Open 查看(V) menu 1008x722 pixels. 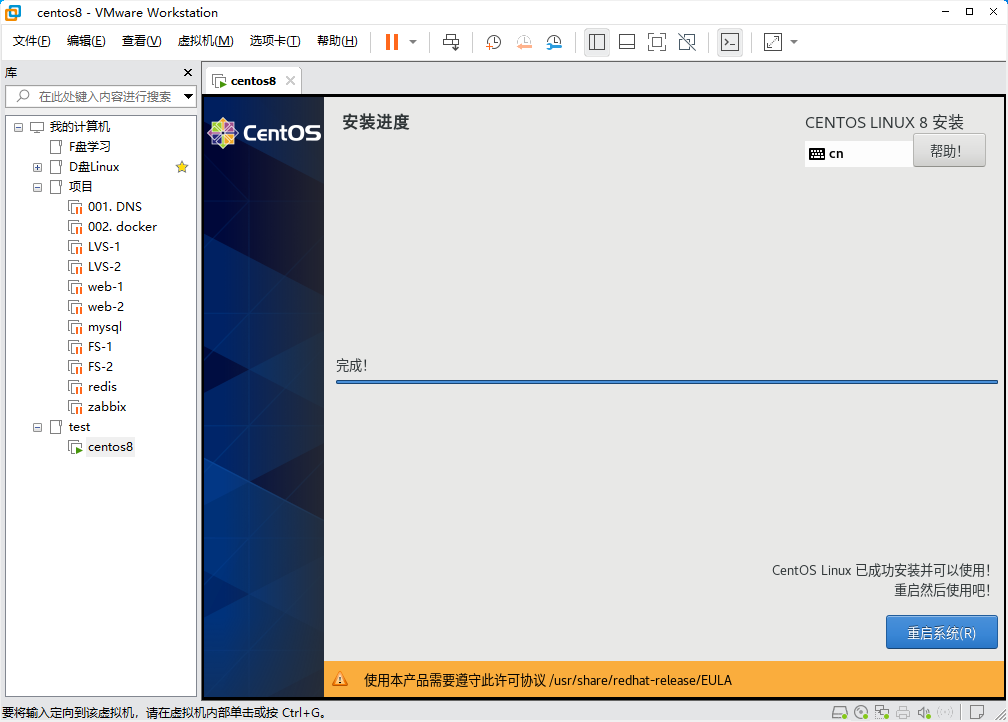coord(141,41)
